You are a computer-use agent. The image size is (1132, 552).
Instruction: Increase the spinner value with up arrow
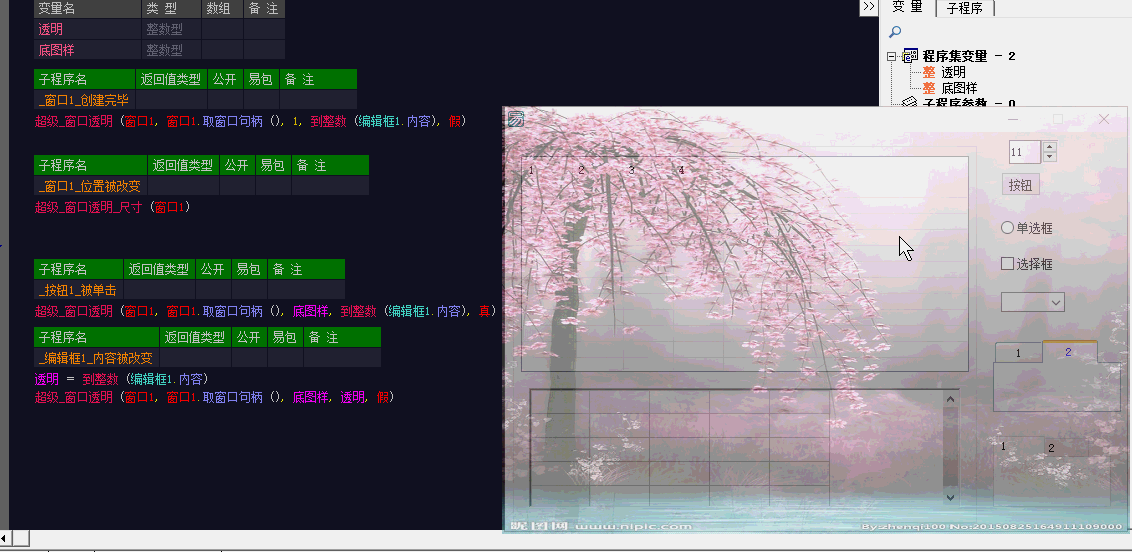pyautogui.click(x=1049, y=147)
